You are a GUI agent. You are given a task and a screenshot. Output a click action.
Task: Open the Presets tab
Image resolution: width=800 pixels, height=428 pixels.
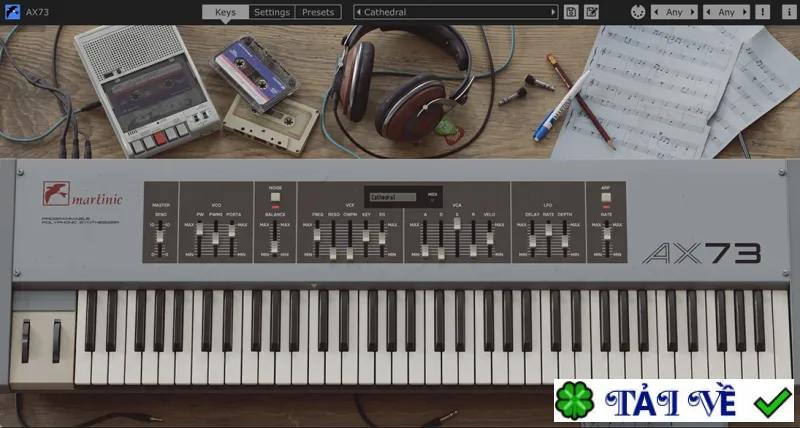click(318, 12)
